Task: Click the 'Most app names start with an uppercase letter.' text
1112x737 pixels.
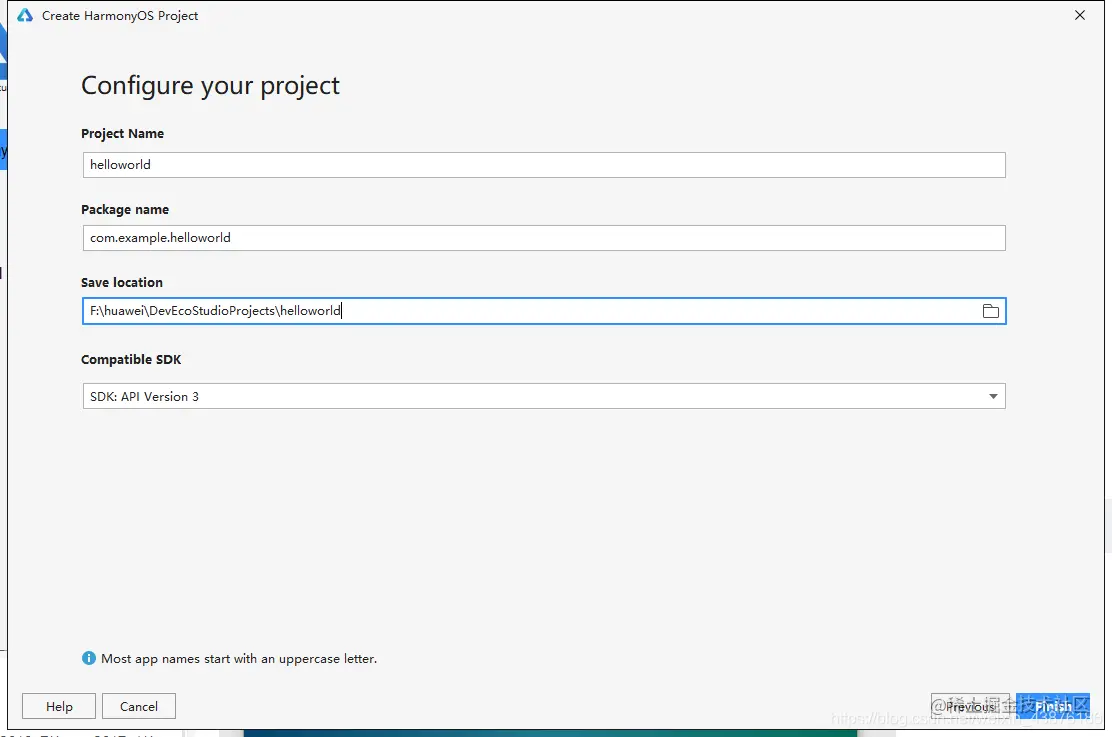Action: (x=239, y=659)
